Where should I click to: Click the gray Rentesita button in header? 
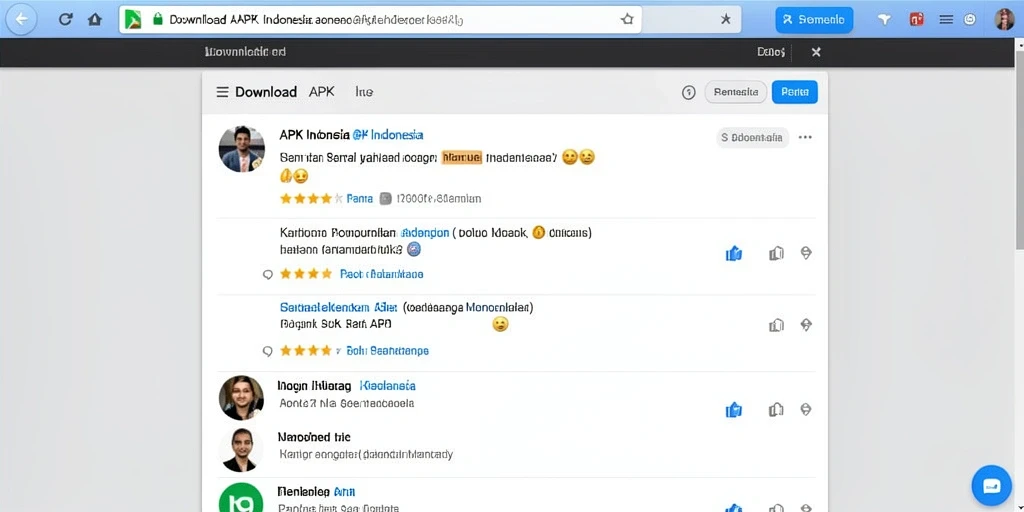(736, 92)
